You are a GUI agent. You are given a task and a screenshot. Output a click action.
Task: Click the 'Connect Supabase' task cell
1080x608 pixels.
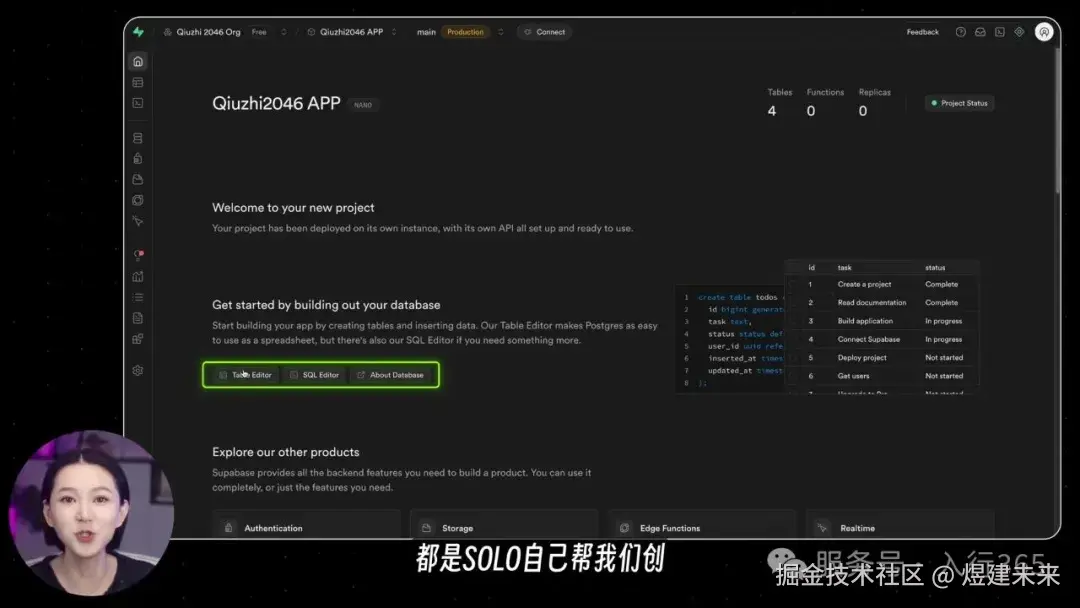tap(869, 339)
